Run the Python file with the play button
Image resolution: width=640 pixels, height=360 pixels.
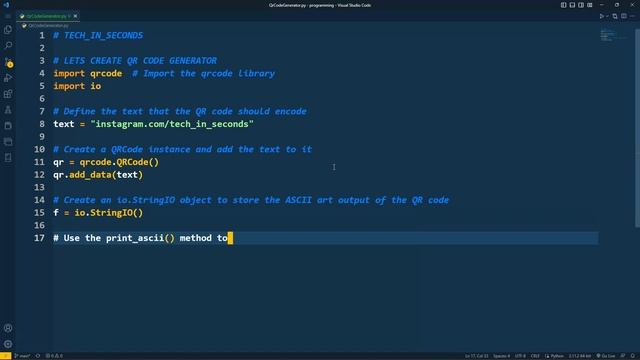pos(601,16)
